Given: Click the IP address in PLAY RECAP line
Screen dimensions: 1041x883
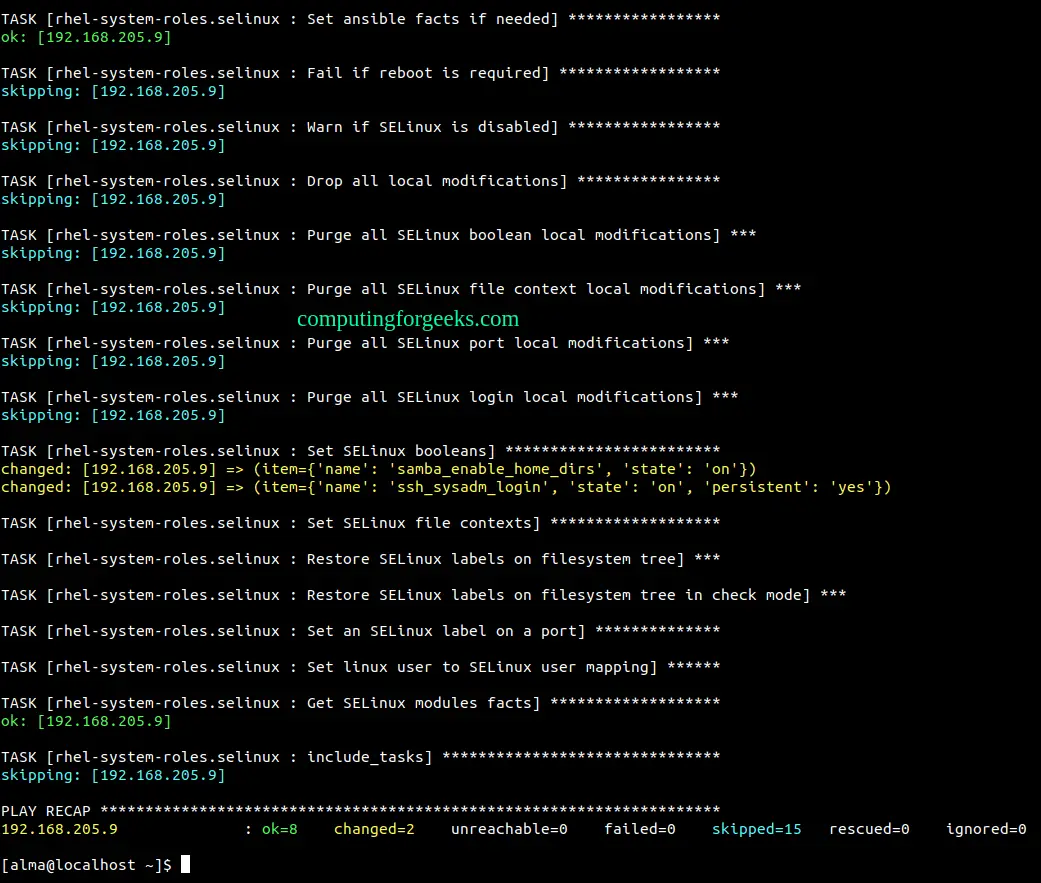Looking at the screenshot, I should point(59,828).
